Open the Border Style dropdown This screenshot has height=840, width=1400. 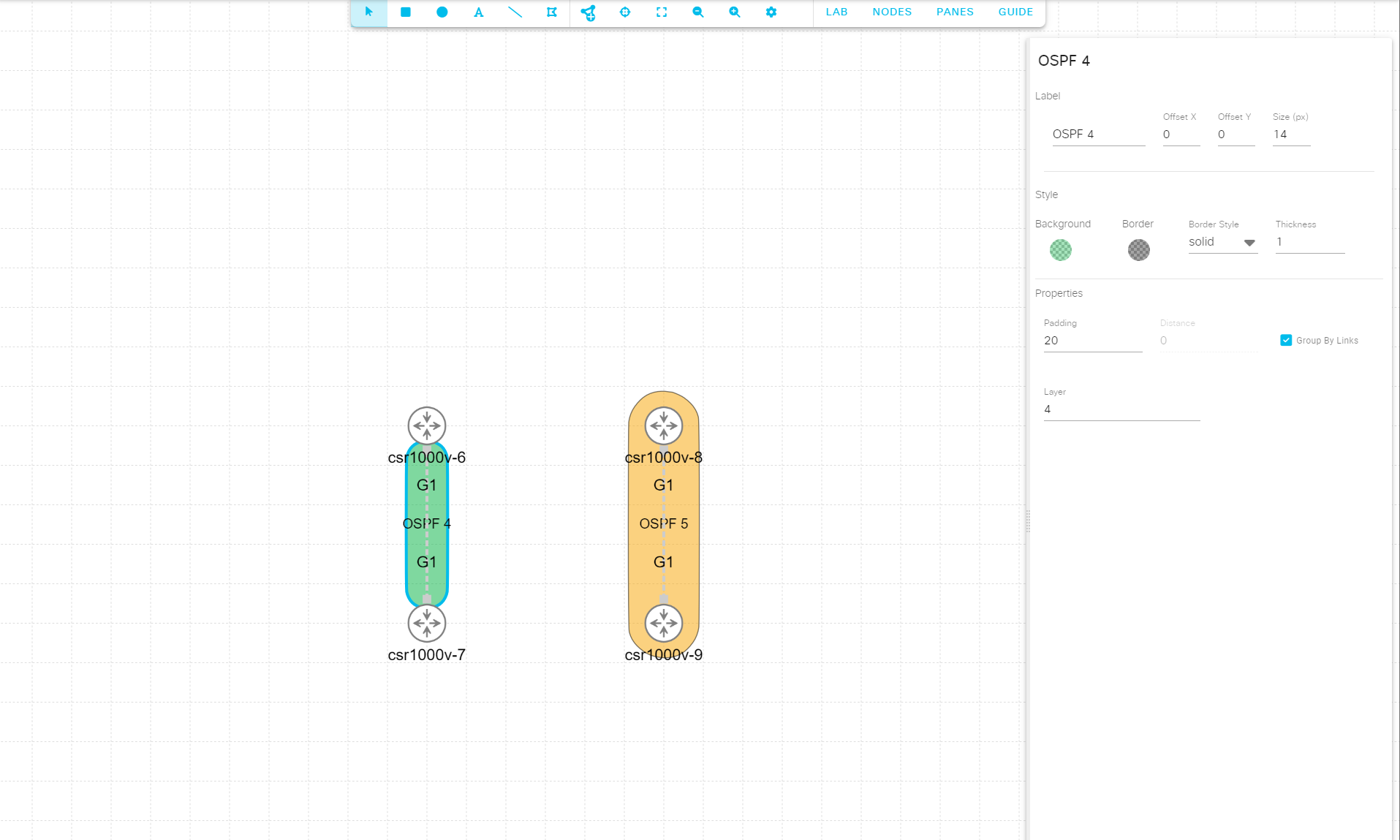point(1222,241)
